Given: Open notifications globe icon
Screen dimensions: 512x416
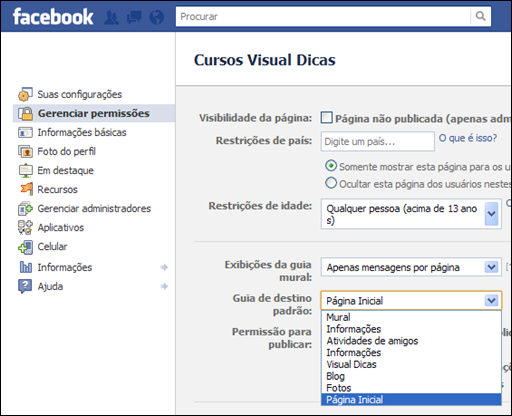Looking at the screenshot, I should 157,17.
